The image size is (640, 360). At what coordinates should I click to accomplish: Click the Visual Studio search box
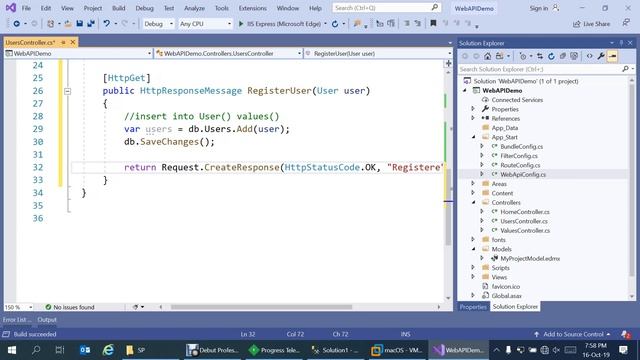pyautogui.click(x=386, y=8)
